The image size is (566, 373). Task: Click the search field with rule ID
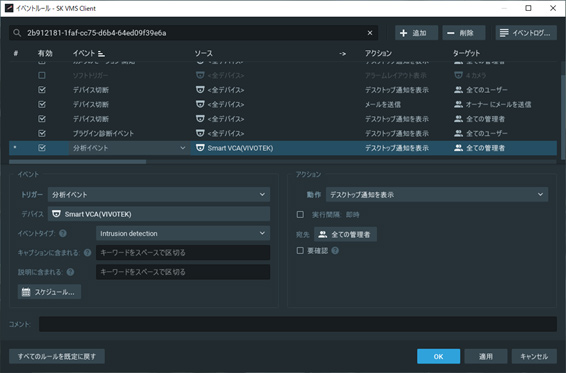tap(193, 33)
